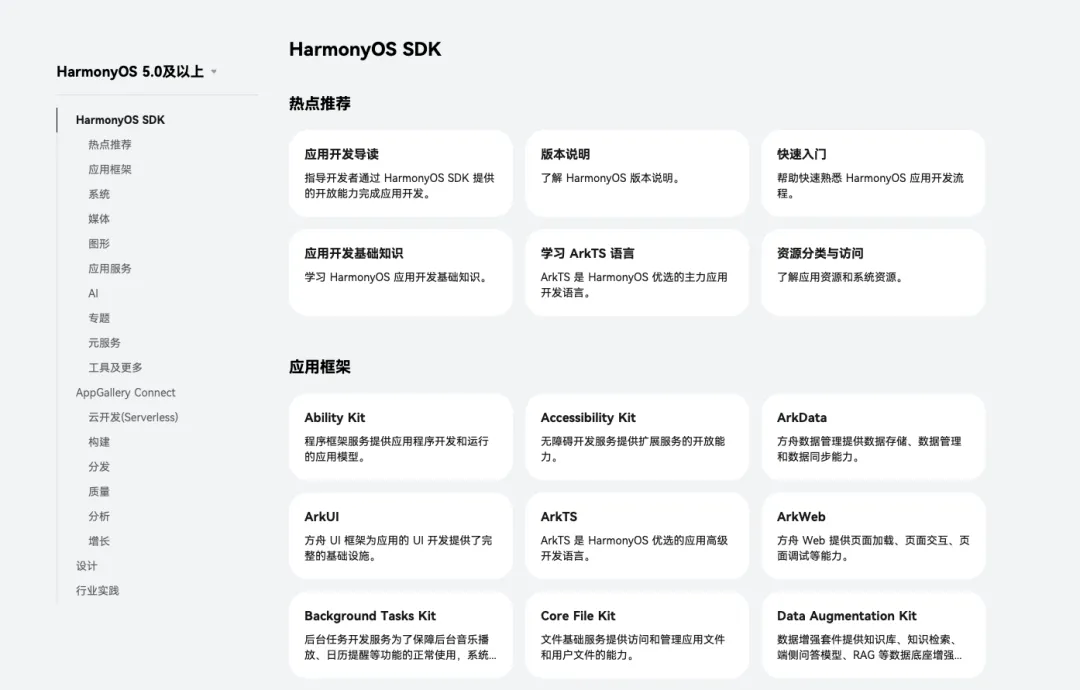Open 质量 sidebar entry

pos(98,492)
